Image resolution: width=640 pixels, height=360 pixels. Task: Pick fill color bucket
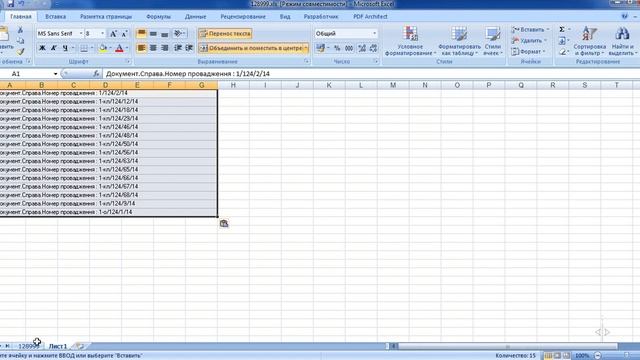point(103,48)
